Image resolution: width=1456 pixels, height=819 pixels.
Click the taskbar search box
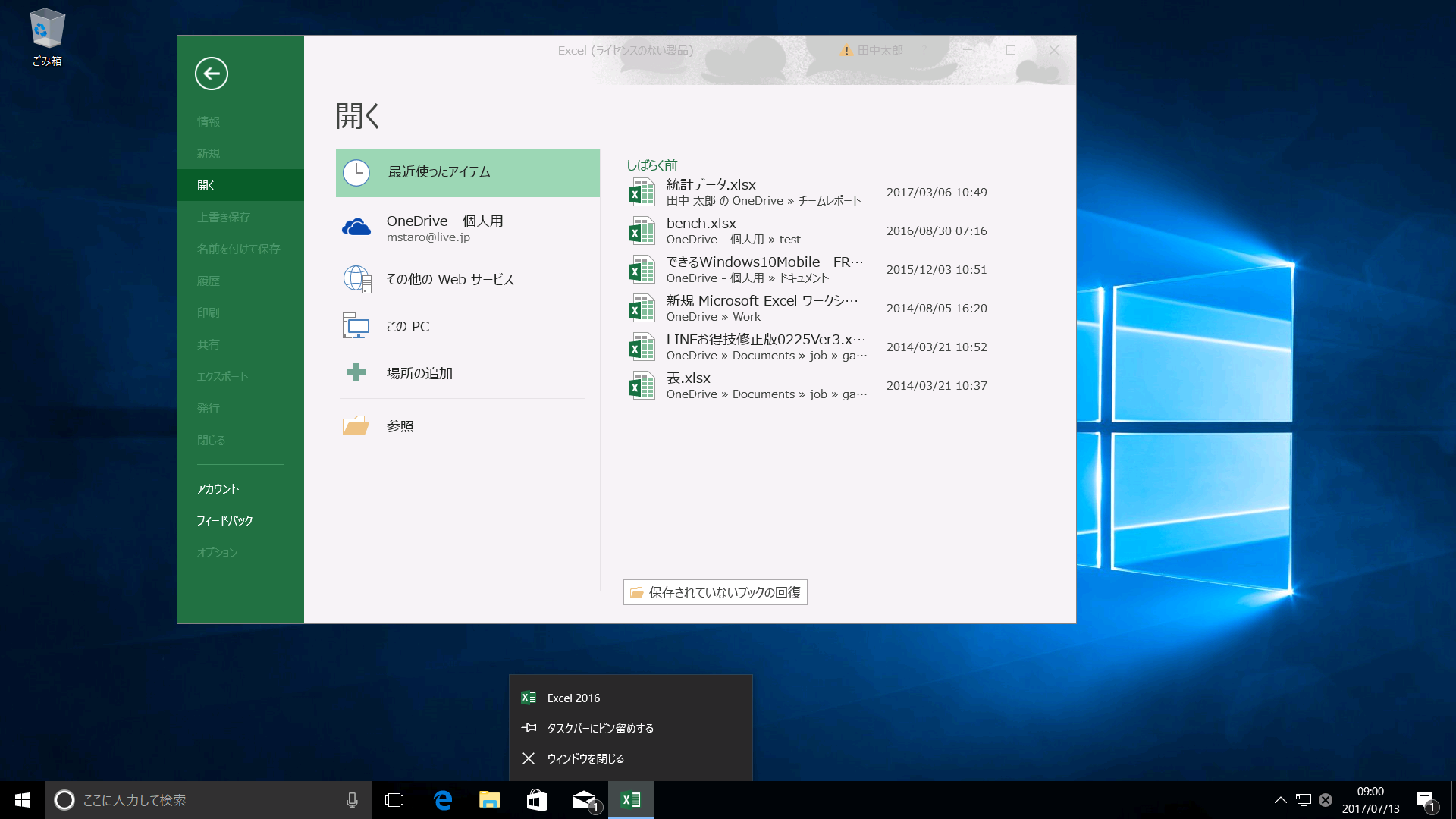pyautogui.click(x=209, y=800)
